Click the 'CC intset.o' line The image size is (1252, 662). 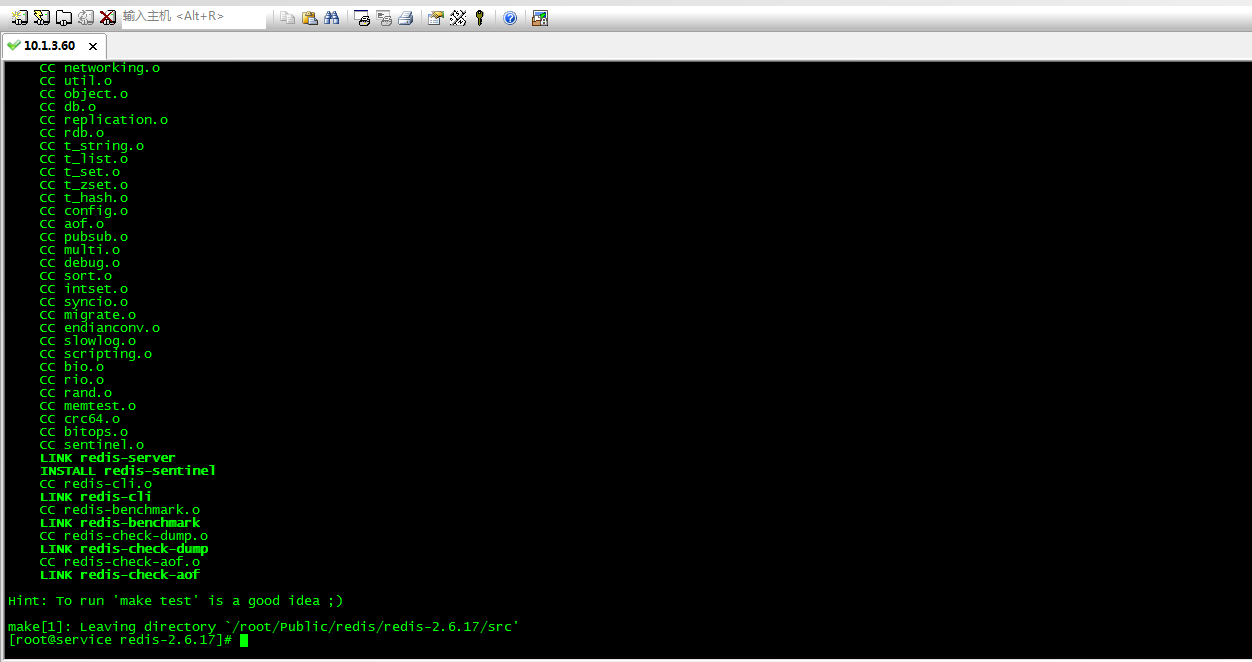click(x=84, y=289)
